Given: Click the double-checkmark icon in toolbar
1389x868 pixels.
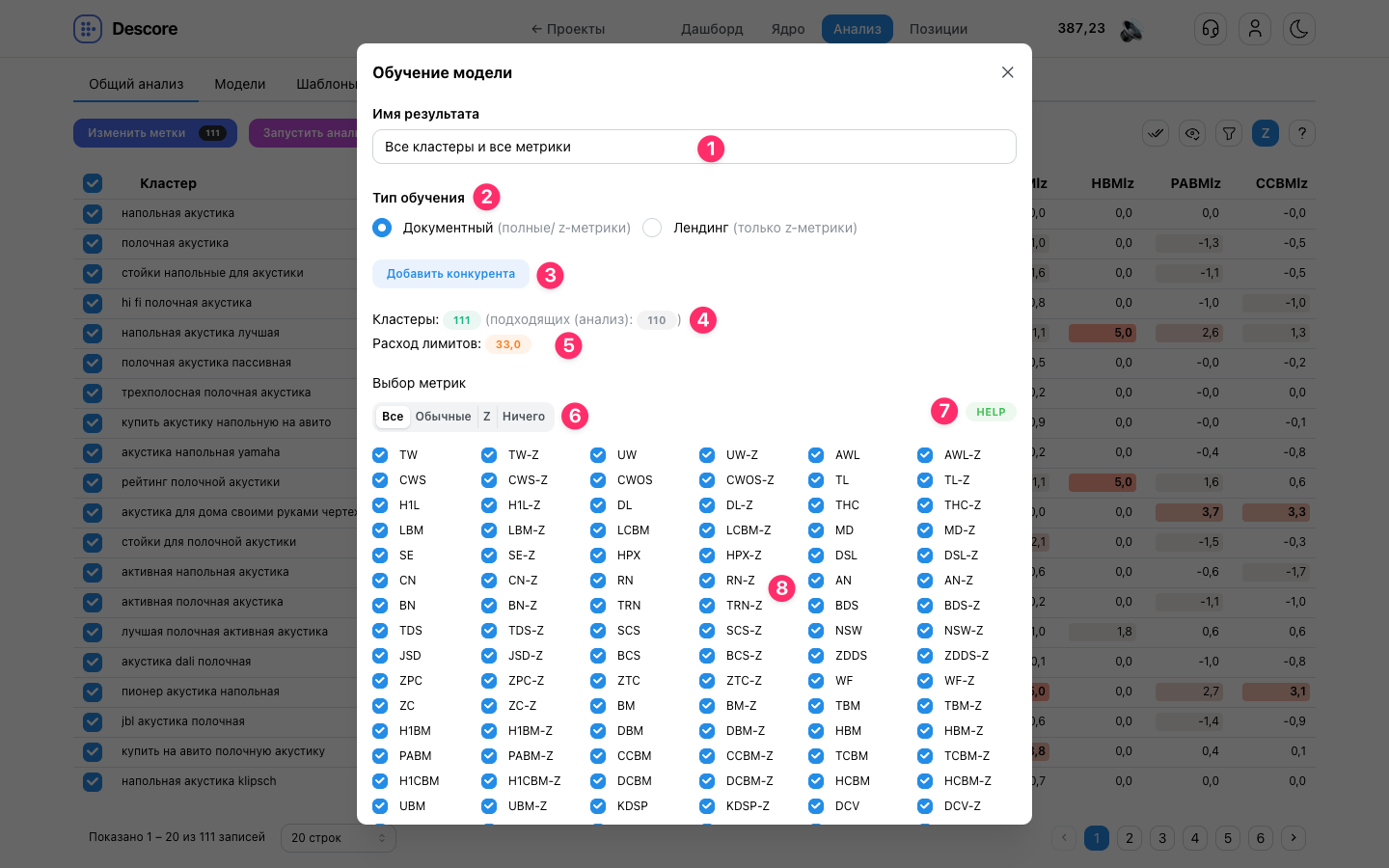Looking at the screenshot, I should pyautogui.click(x=1156, y=133).
